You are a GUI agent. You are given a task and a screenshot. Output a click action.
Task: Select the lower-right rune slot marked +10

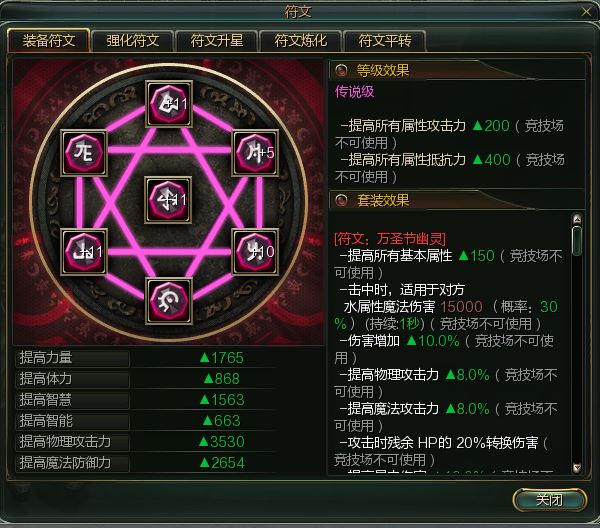pos(255,251)
